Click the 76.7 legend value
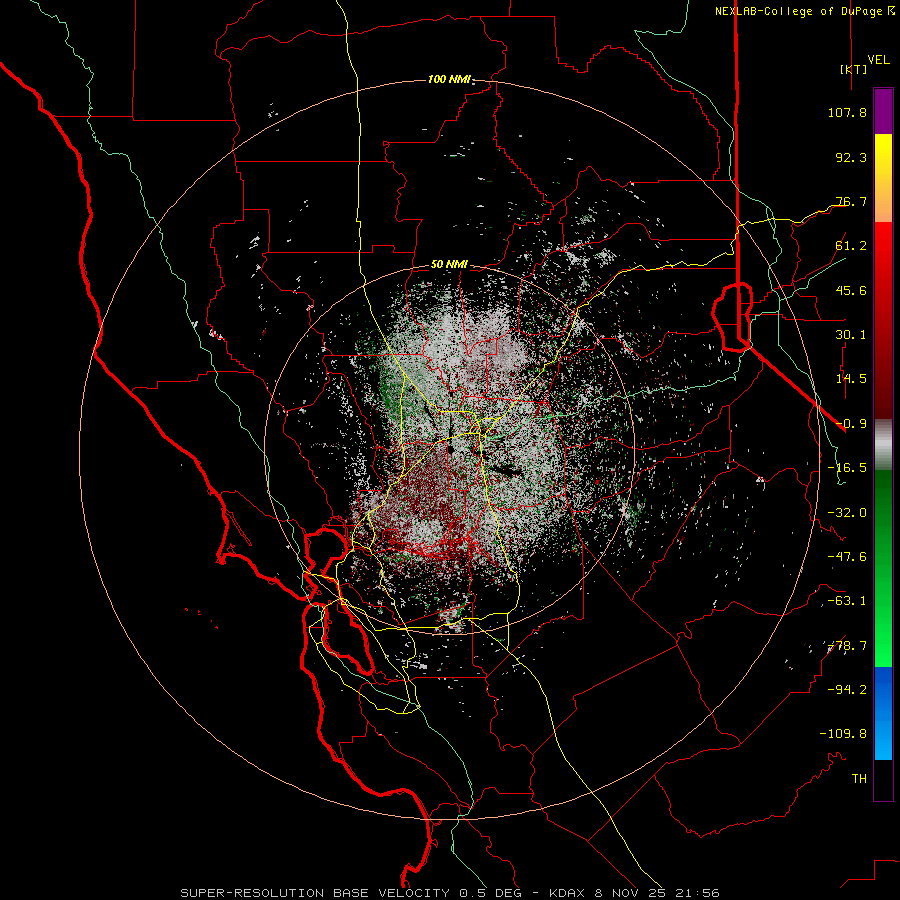The image size is (900, 900). point(851,201)
